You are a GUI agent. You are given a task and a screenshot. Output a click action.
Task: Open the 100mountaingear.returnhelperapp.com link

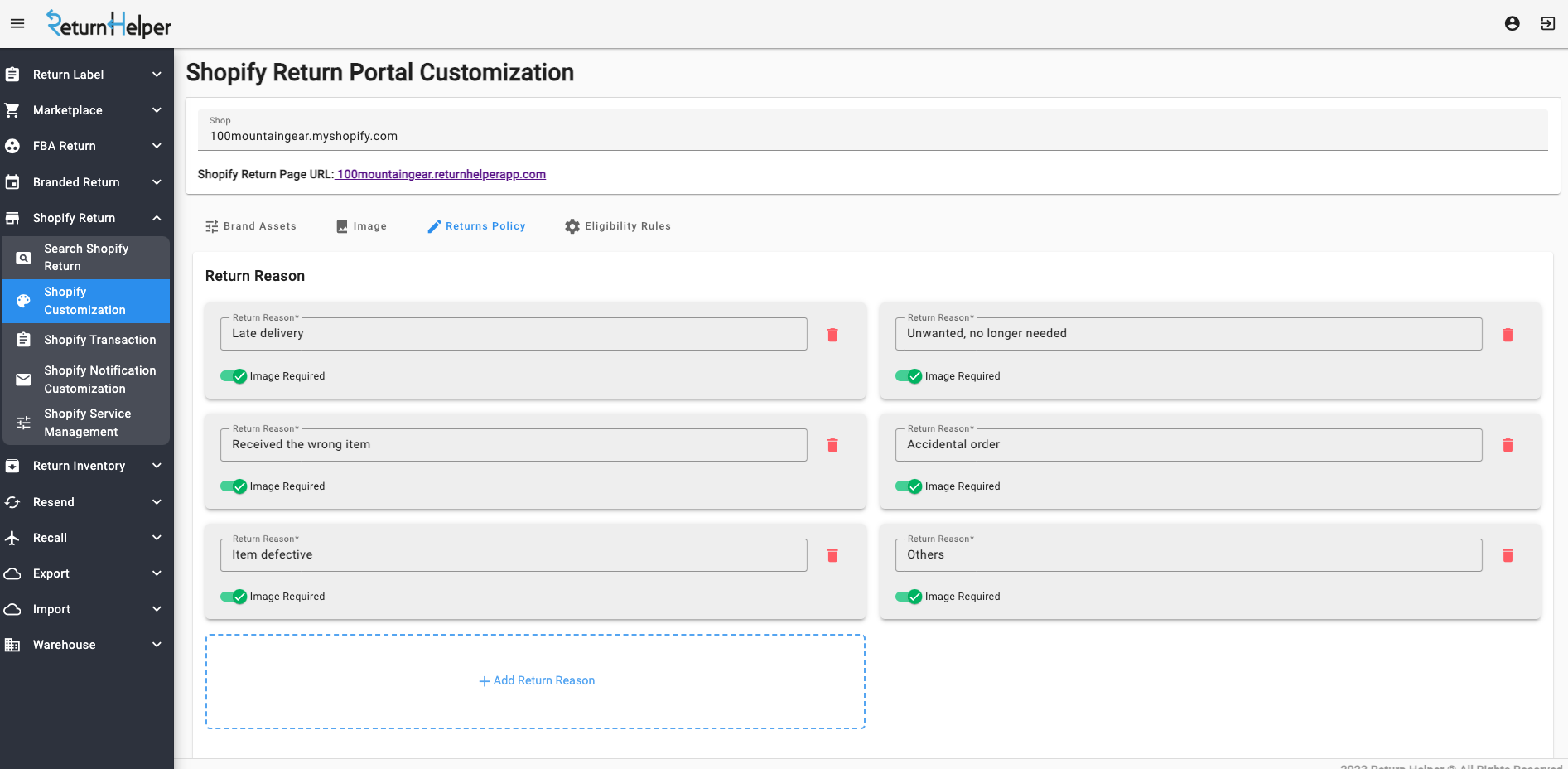coord(441,174)
